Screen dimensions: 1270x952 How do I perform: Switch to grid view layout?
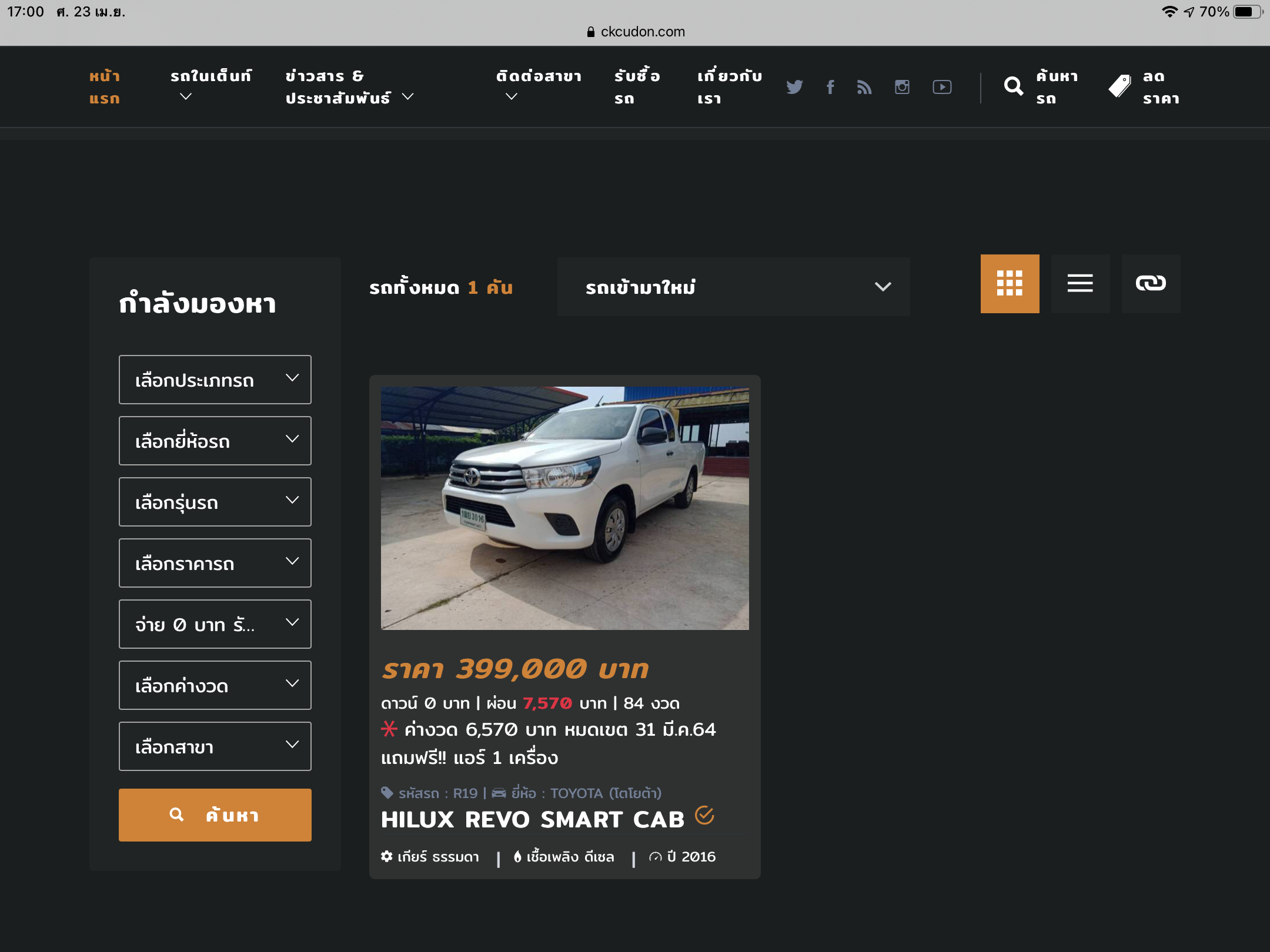pyautogui.click(x=1010, y=284)
